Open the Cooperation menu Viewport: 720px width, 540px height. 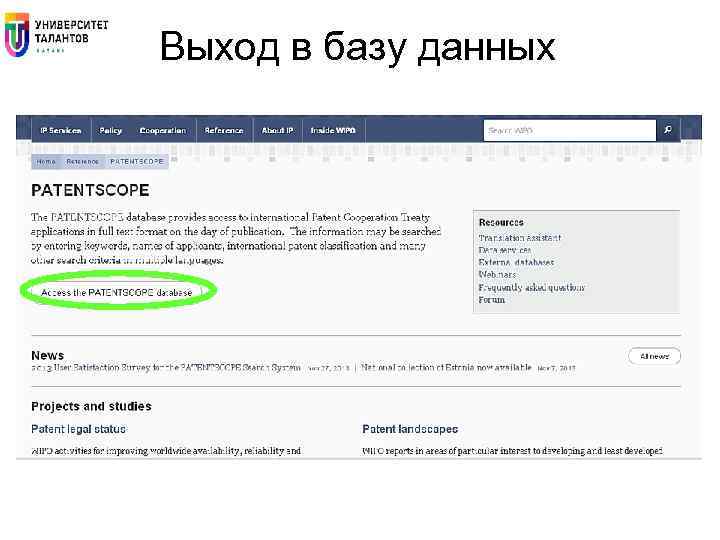163,131
